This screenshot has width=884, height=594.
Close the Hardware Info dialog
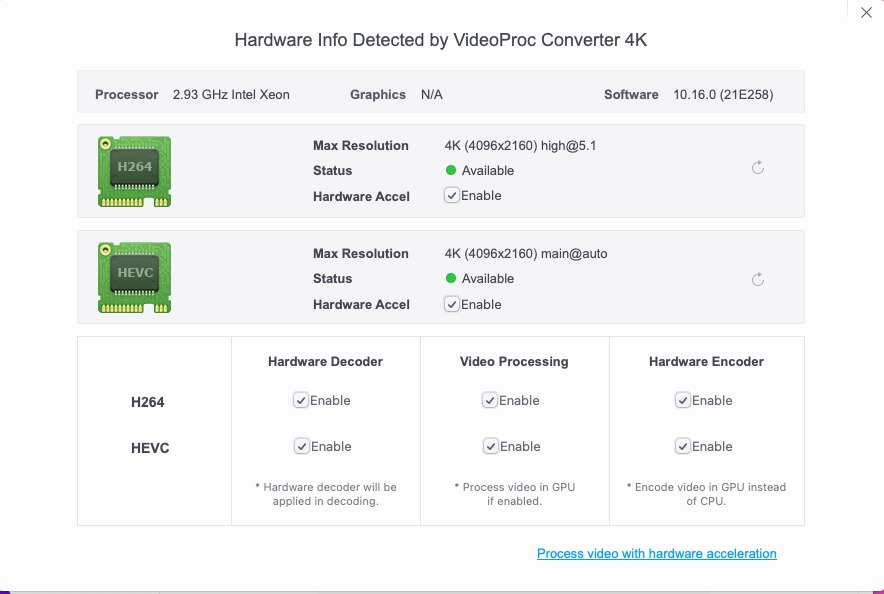(x=866, y=13)
